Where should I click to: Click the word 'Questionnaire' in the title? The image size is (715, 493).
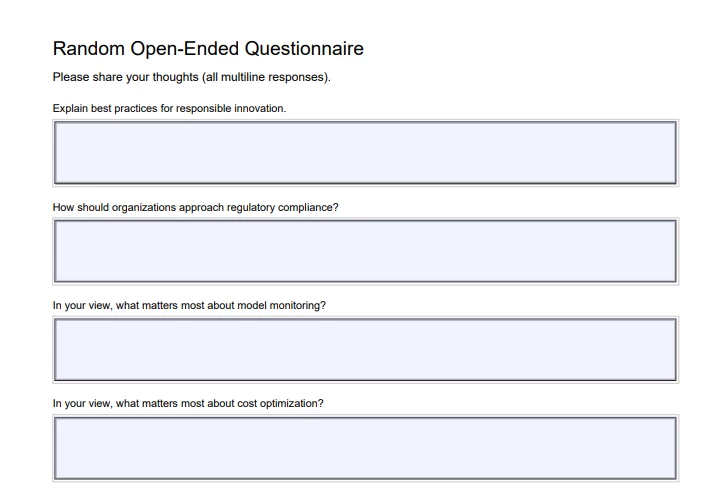coord(304,49)
